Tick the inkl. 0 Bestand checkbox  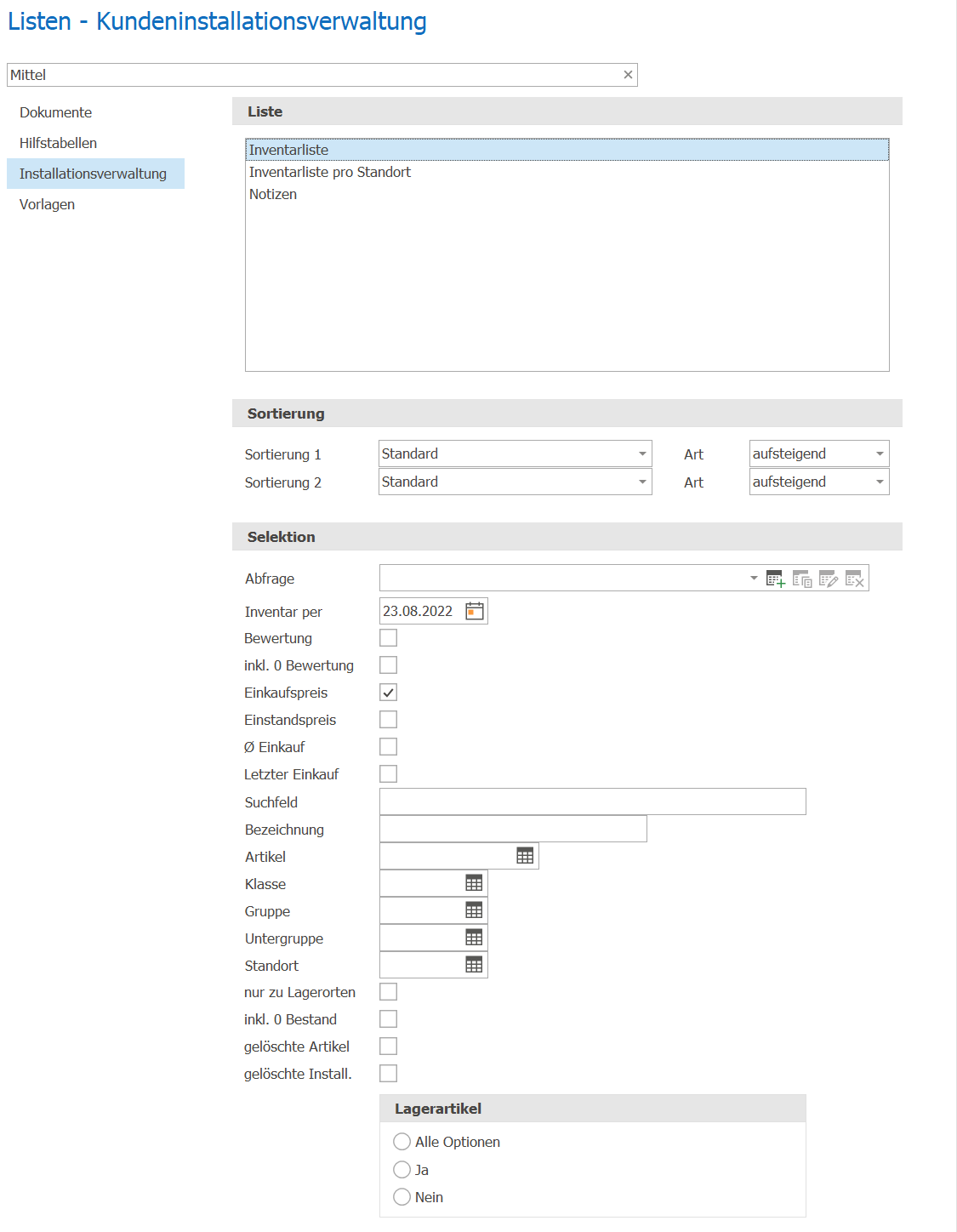coord(388,1019)
